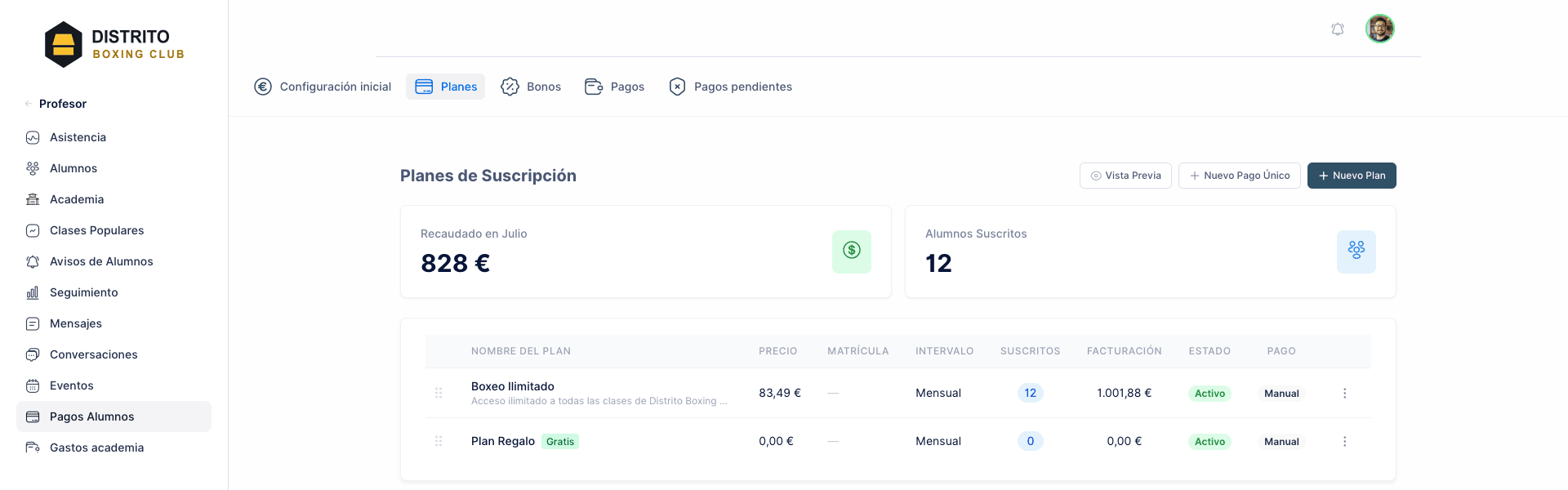Click the 1.001,88 € facturación value
The height and width of the screenshot is (490, 1568).
(x=1125, y=393)
